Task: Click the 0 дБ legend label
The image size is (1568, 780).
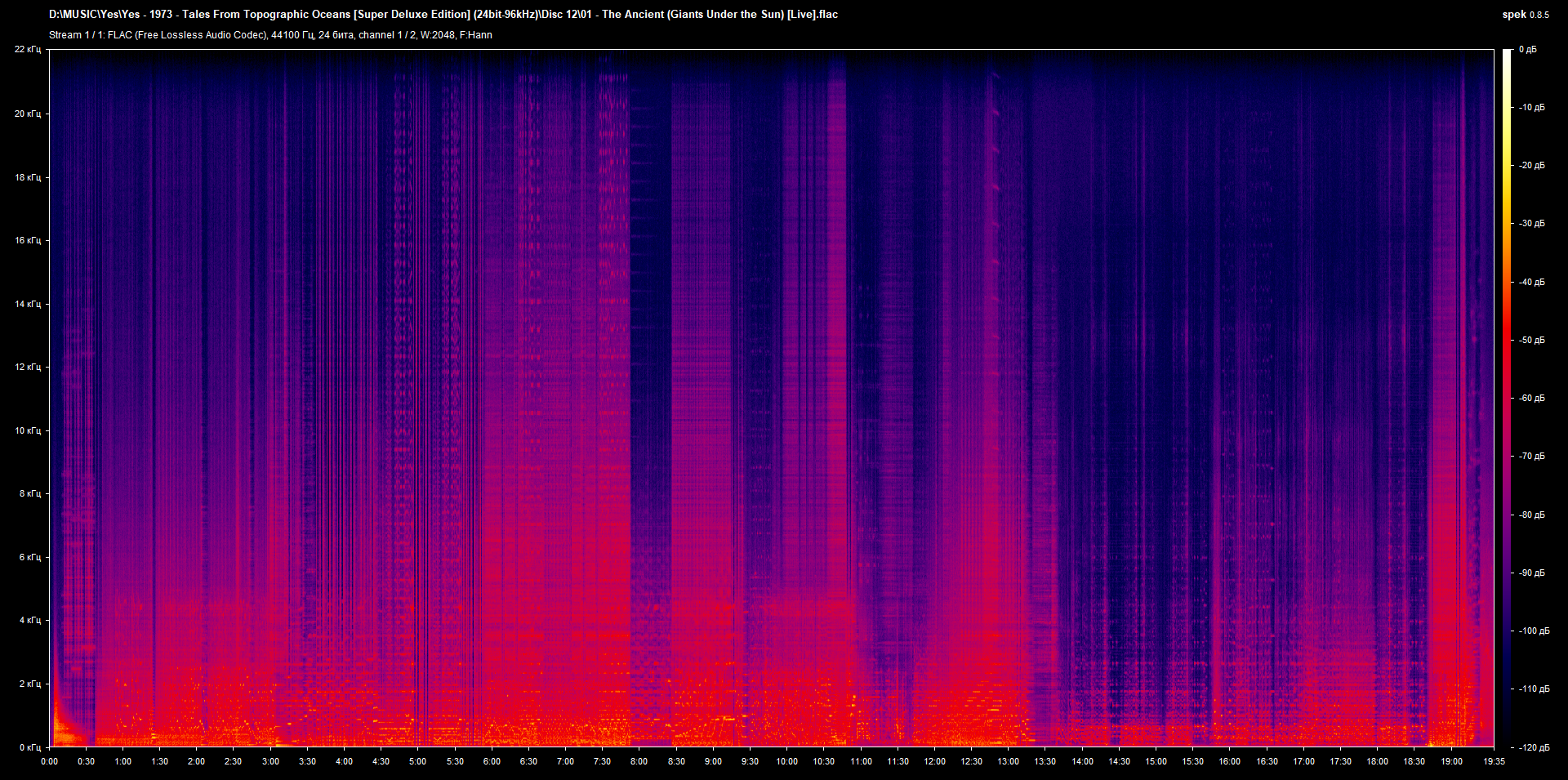Action: click(1527, 50)
